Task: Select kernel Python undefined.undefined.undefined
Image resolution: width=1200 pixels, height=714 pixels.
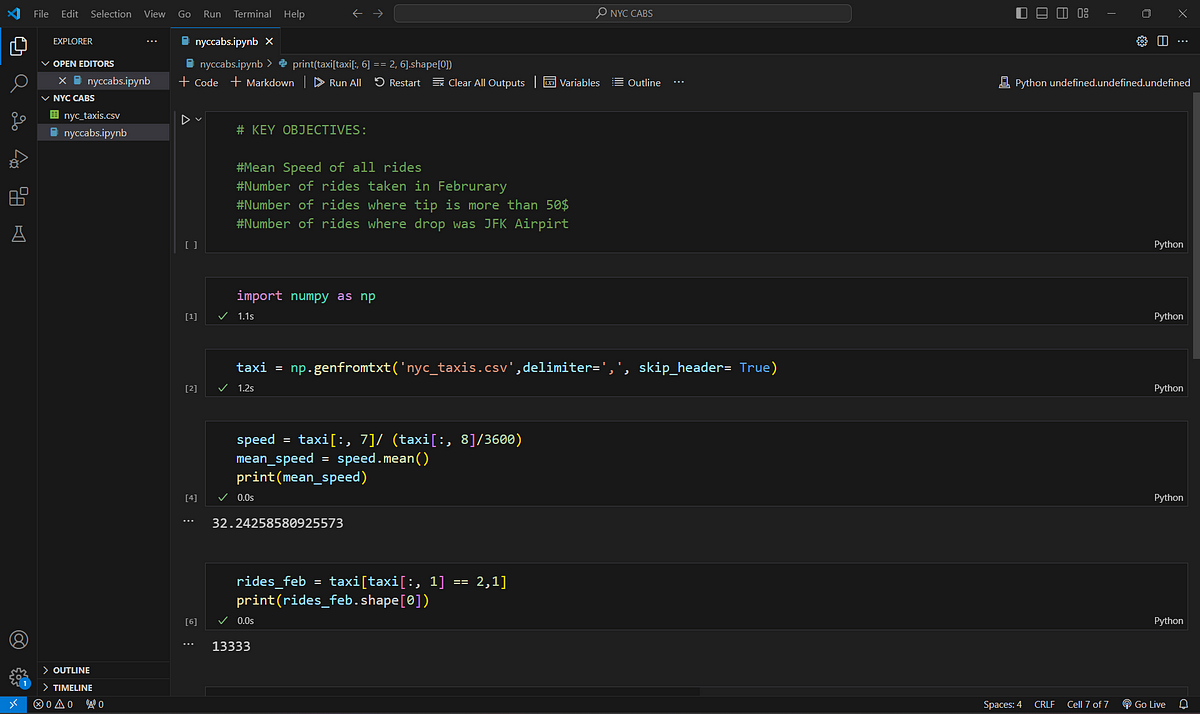Action: 1094,83
